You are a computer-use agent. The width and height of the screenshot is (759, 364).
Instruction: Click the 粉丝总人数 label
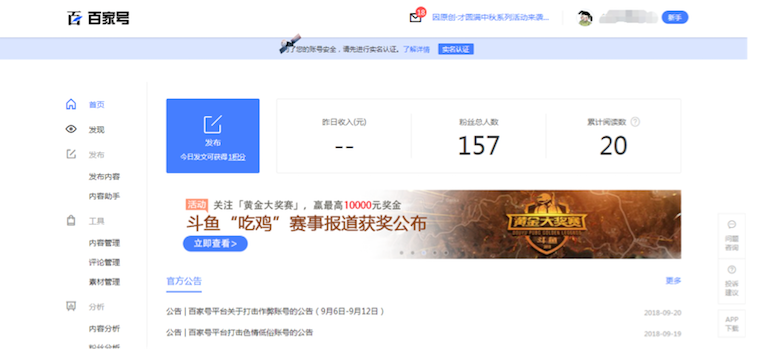[x=479, y=122]
